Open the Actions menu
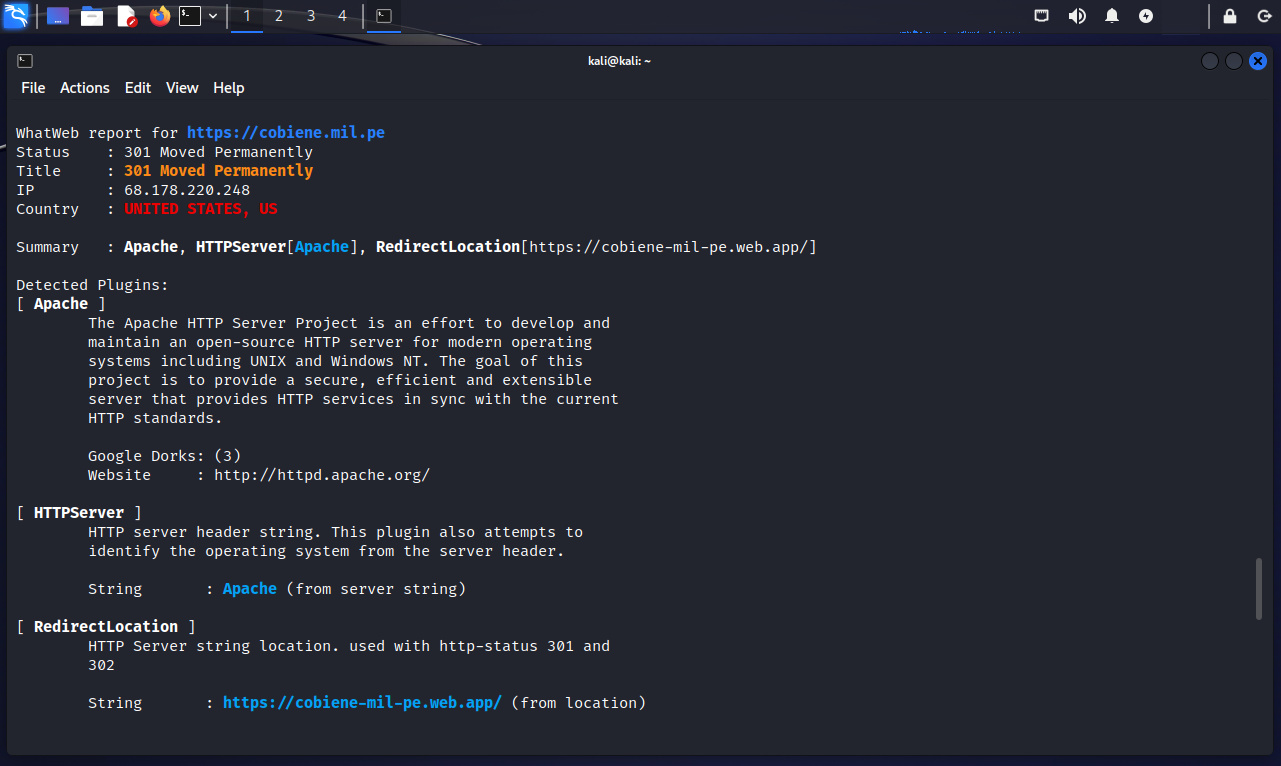Viewport: 1281px width, 766px height. (85, 88)
